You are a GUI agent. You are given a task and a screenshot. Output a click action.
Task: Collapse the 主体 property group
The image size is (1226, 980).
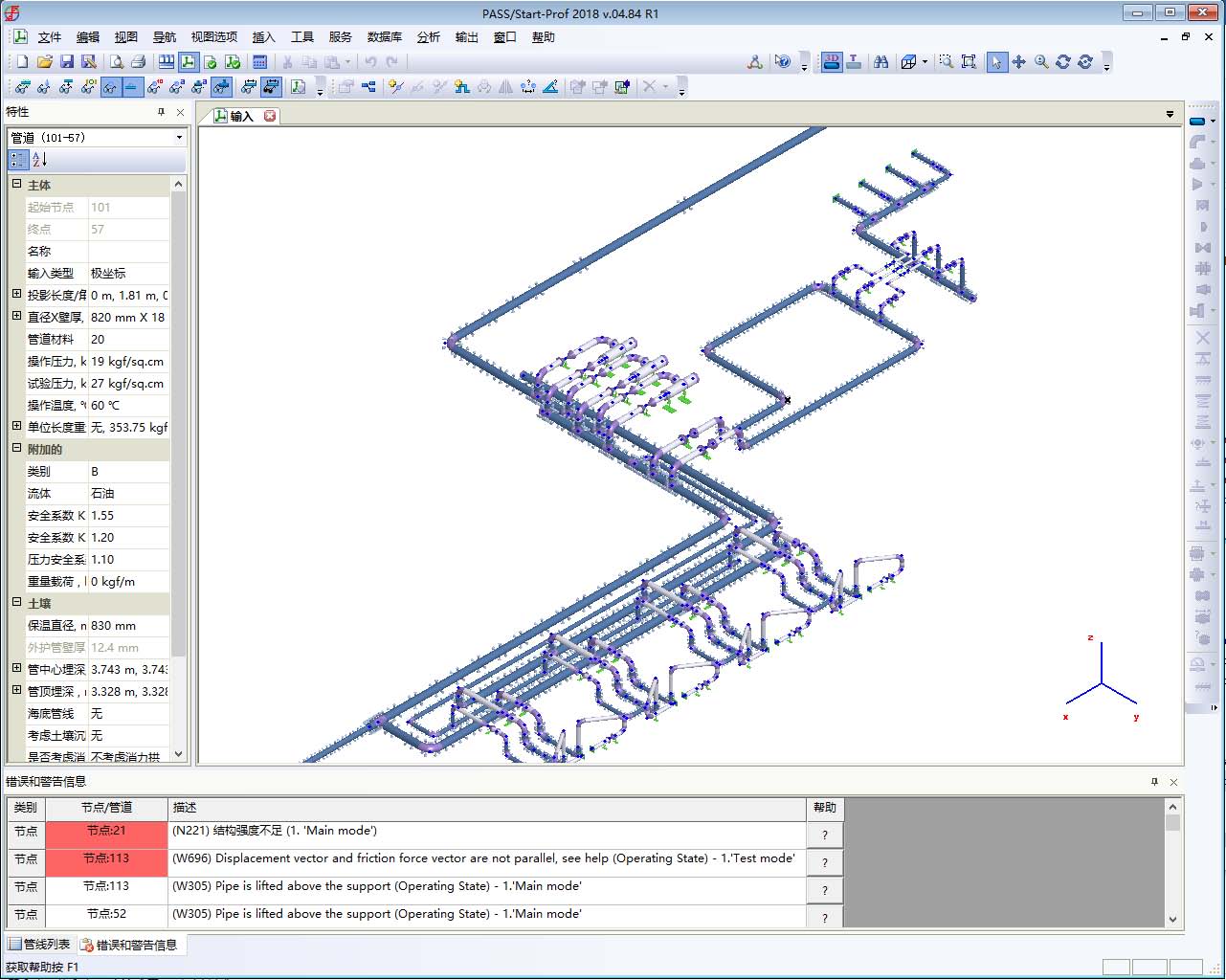[16, 184]
